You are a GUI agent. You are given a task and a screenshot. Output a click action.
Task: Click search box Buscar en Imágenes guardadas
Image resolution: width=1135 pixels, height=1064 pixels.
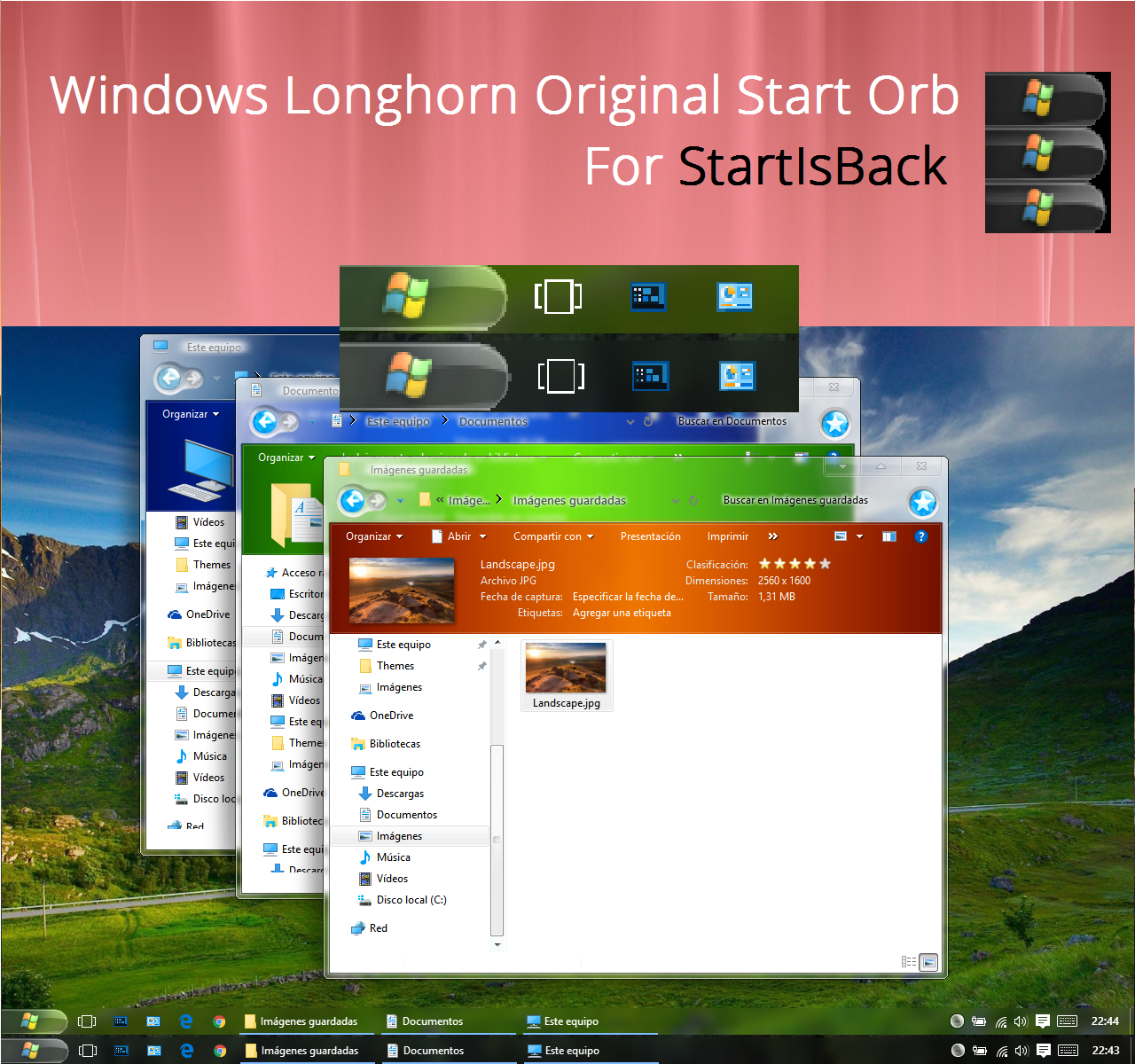(795, 500)
